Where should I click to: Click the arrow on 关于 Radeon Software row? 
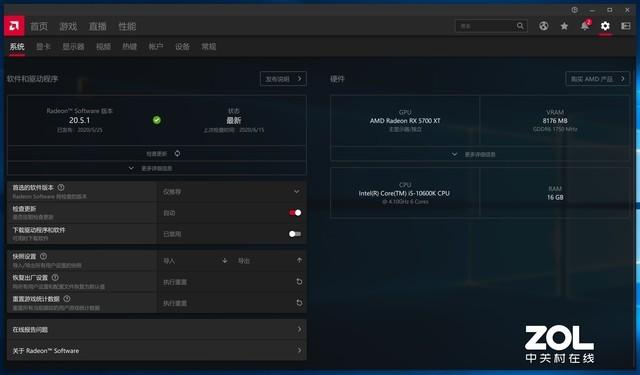[299, 350]
